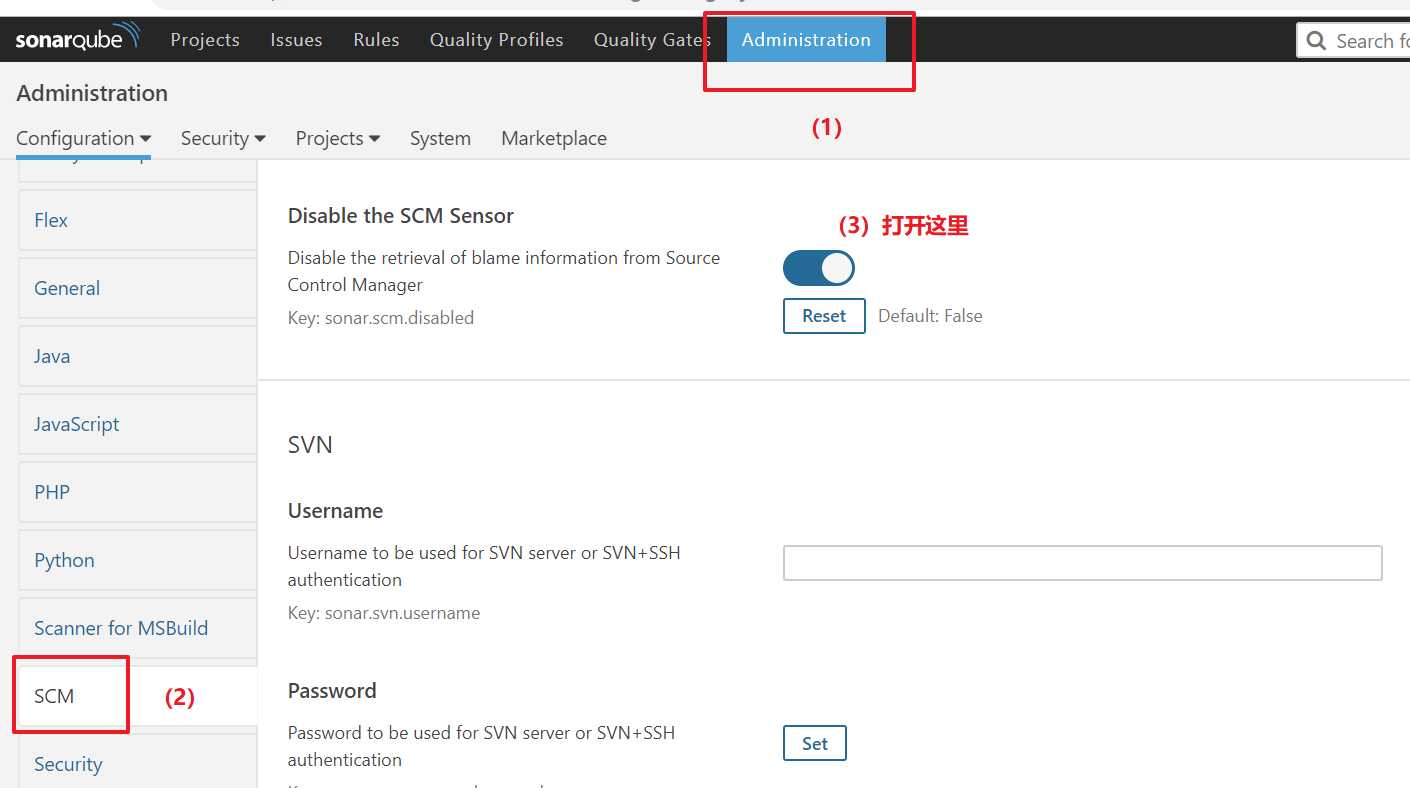Screen dimensions: 1410x788
Task: Open the Marketplace admin tab
Action: tap(554, 138)
